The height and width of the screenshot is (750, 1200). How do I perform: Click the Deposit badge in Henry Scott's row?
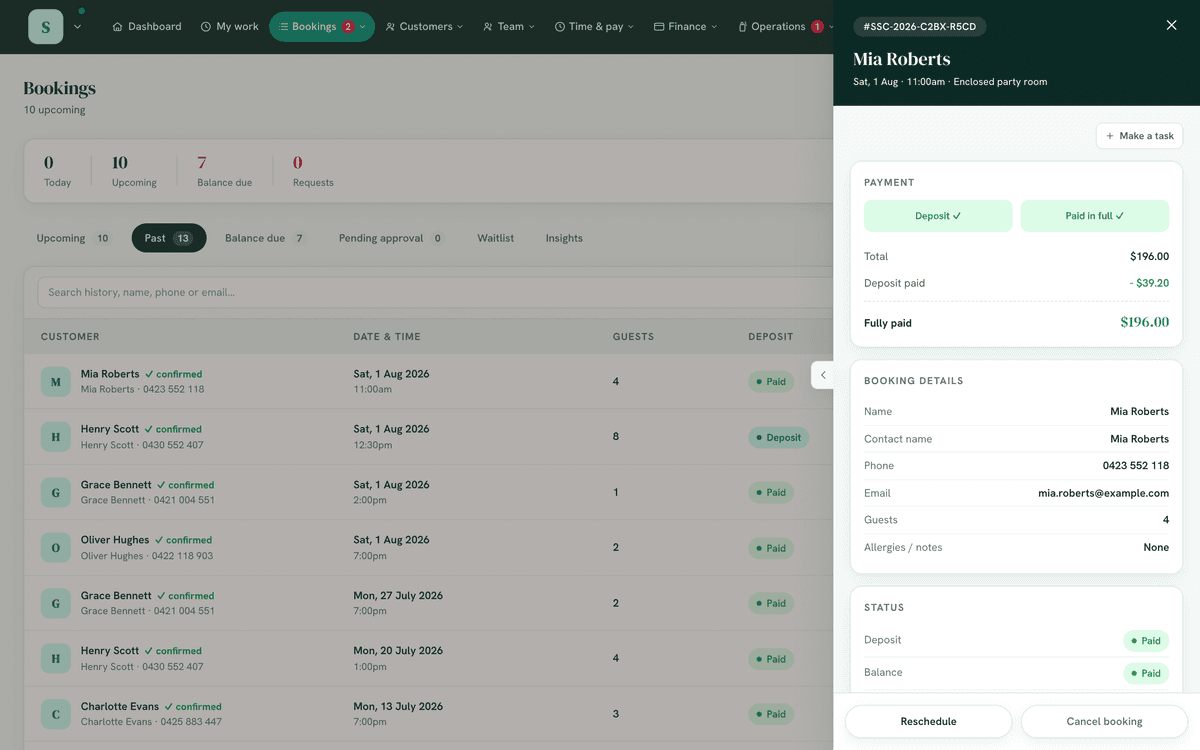coord(778,437)
